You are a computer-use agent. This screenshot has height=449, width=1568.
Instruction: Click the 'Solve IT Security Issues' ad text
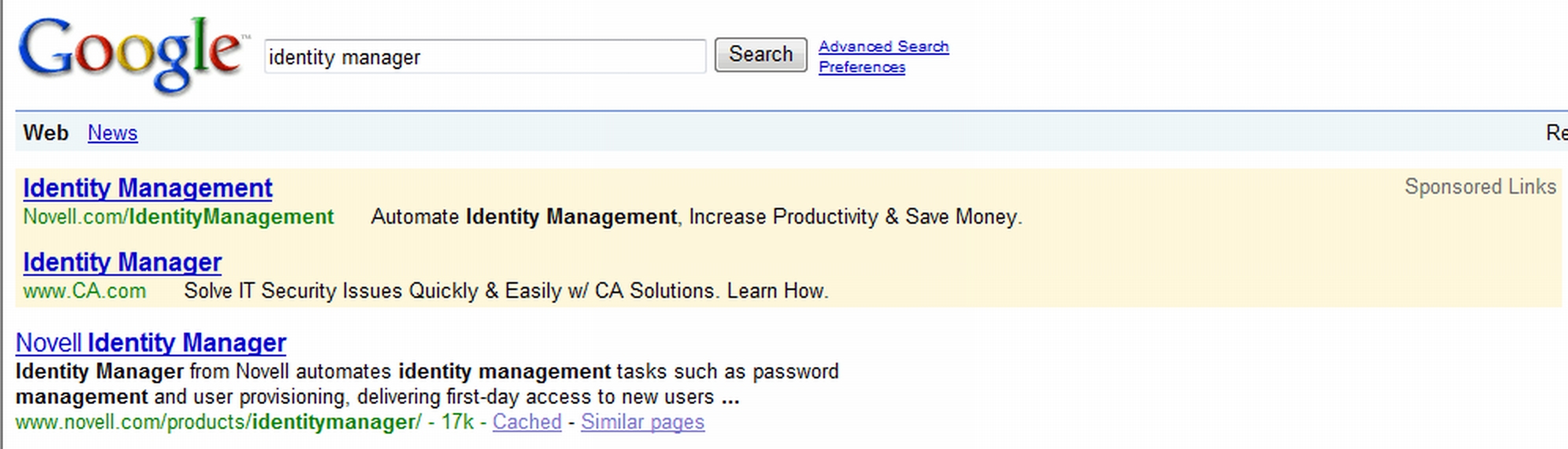[x=505, y=291]
